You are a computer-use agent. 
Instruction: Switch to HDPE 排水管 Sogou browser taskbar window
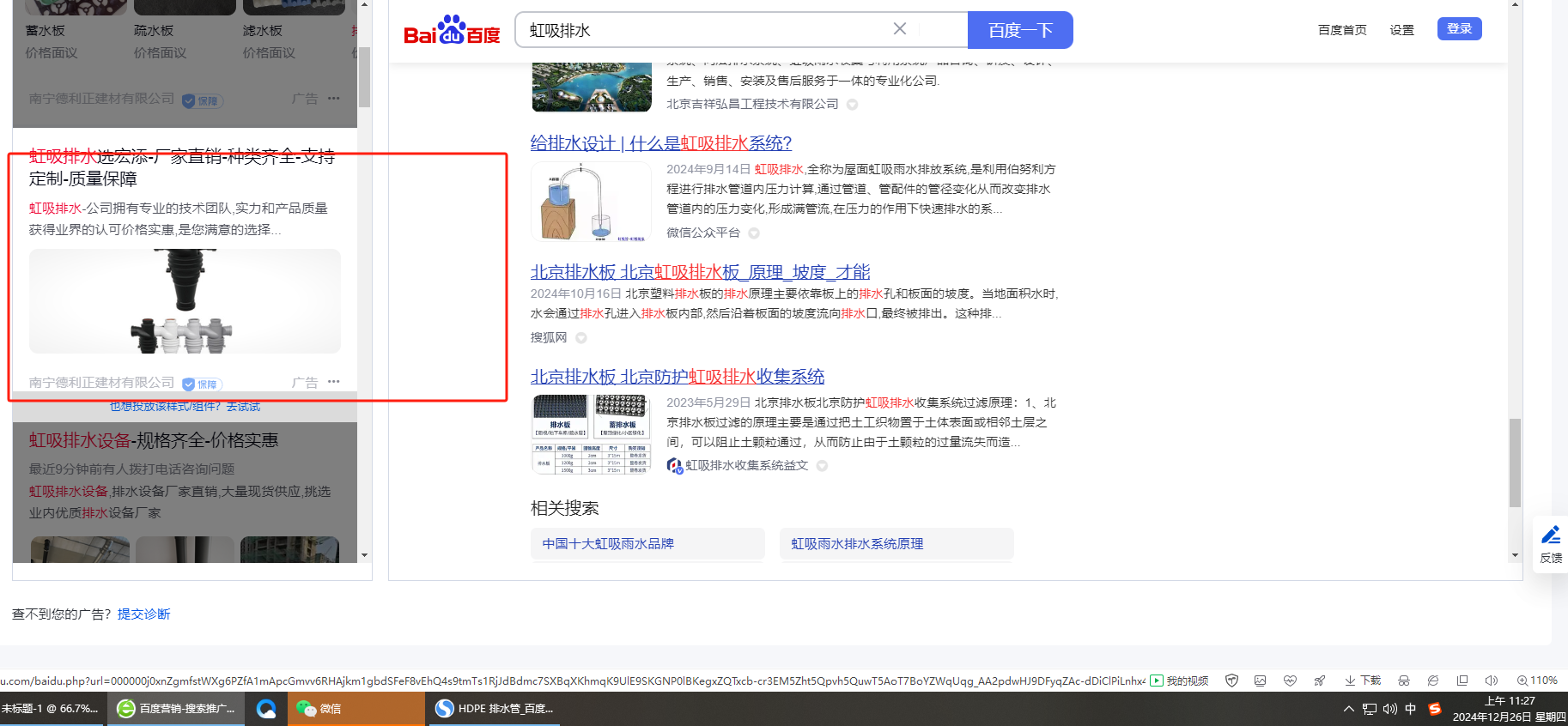coord(494,709)
